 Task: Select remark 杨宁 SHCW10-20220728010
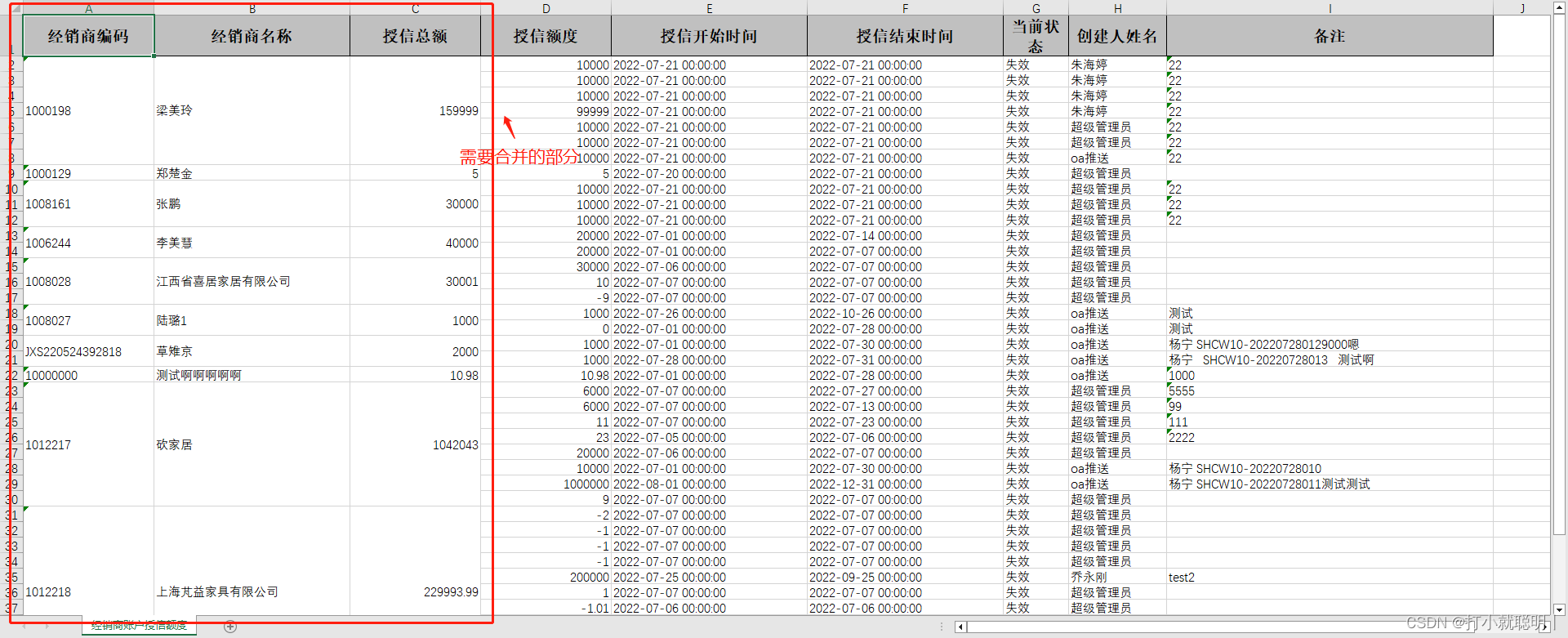click(1330, 468)
